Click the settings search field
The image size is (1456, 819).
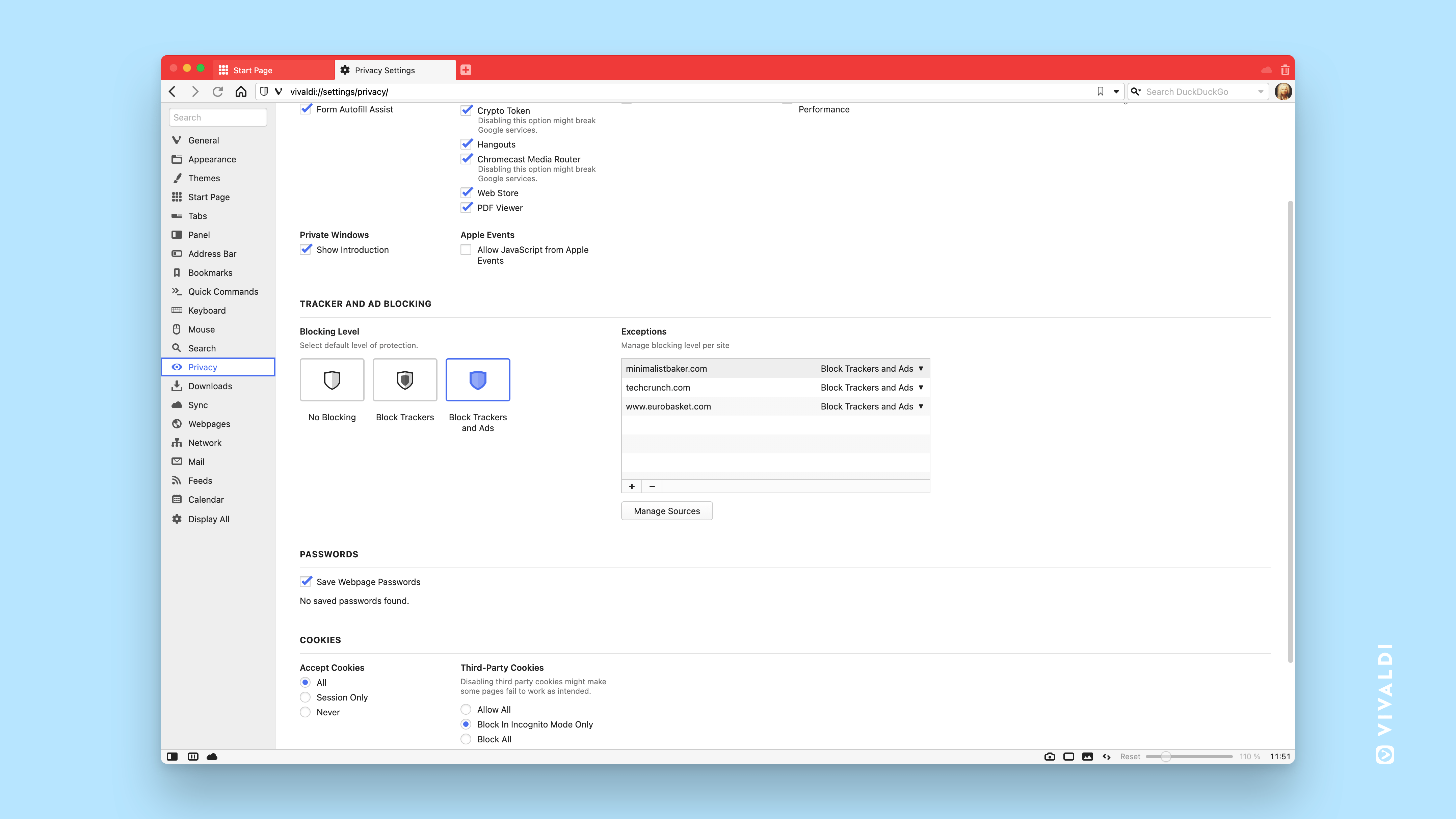pos(218,117)
